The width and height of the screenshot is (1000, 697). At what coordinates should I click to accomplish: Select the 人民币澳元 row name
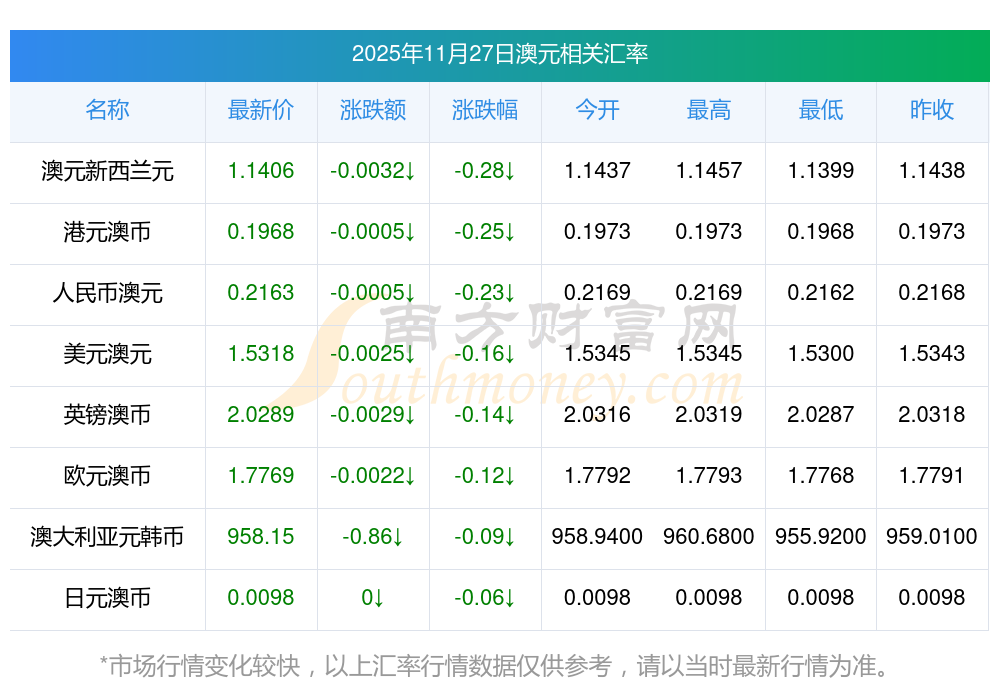click(x=107, y=293)
